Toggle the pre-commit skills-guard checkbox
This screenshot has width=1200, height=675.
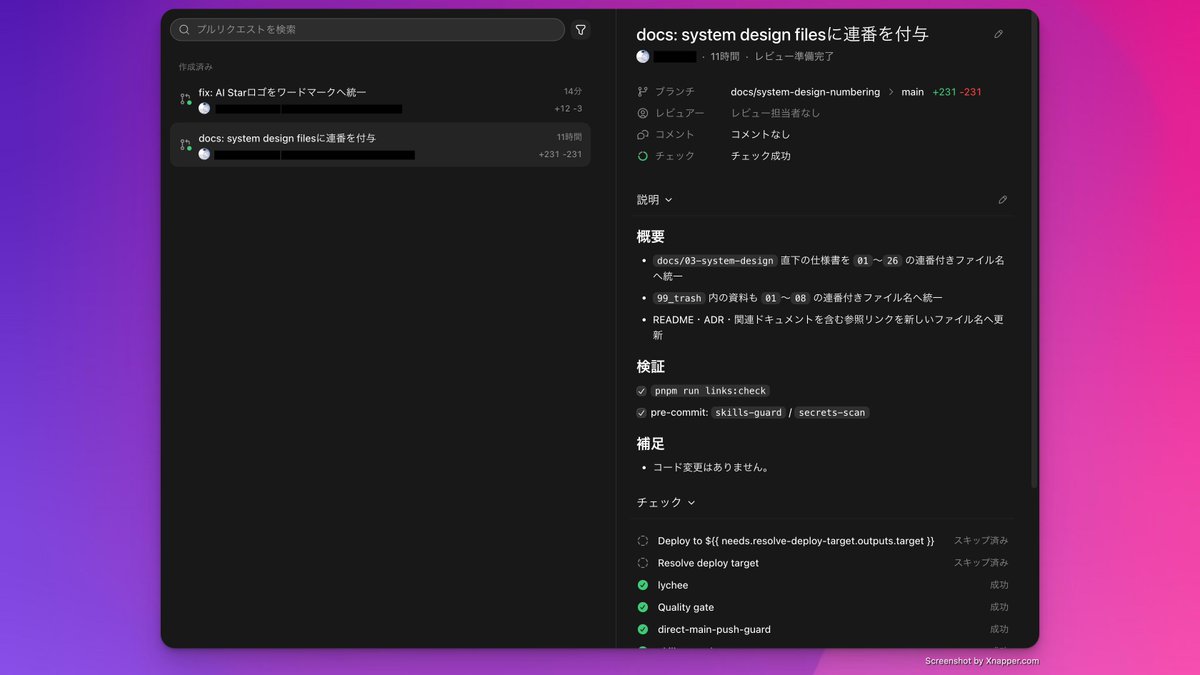(642, 413)
